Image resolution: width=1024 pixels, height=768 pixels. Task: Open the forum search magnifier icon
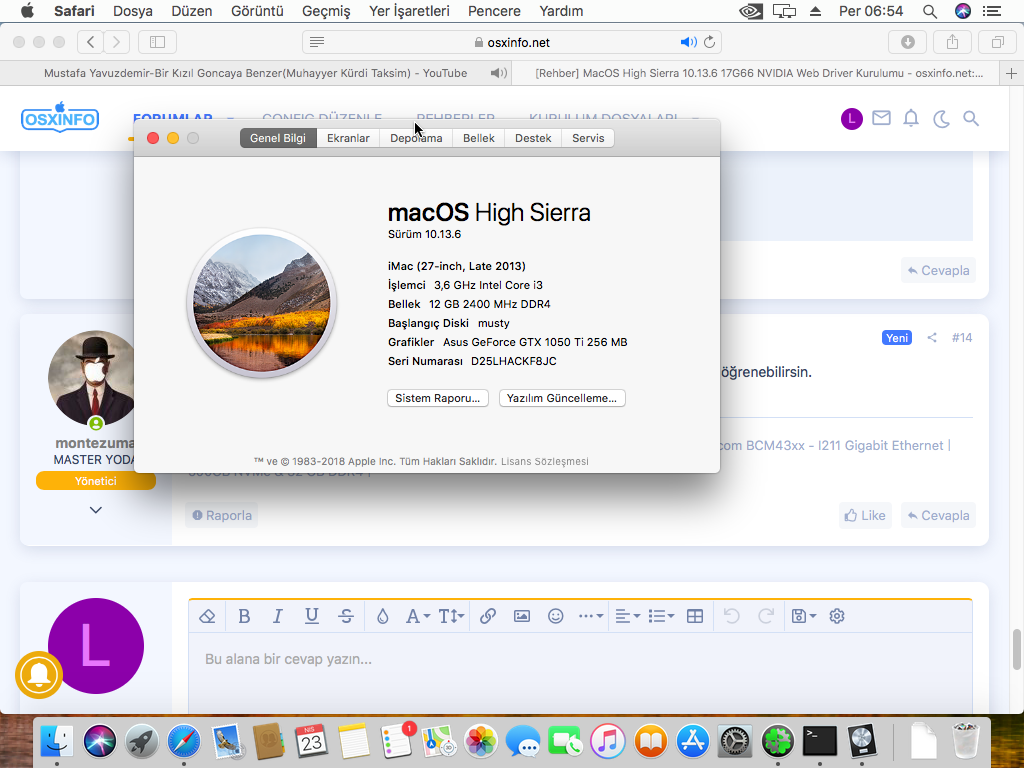[971, 119]
